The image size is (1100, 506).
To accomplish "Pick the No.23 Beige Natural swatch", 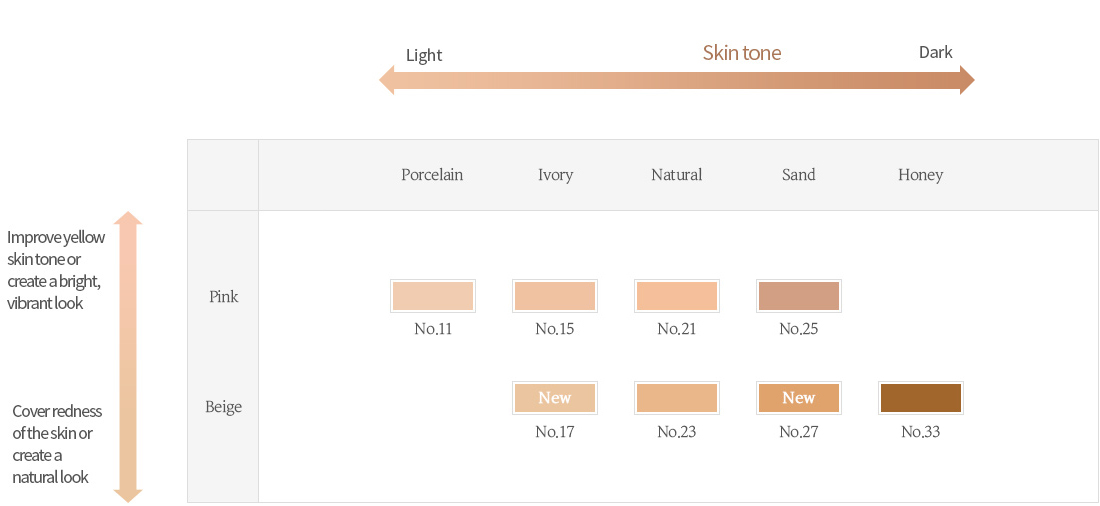I will (677, 398).
